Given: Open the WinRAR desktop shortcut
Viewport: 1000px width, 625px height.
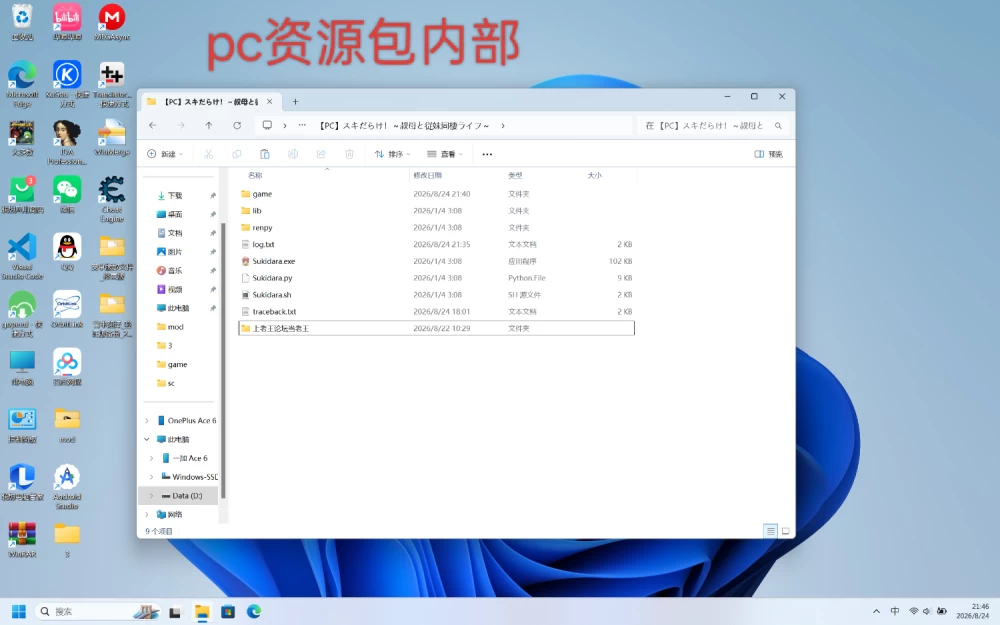Looking at the screenshot, I should [22, 539].
